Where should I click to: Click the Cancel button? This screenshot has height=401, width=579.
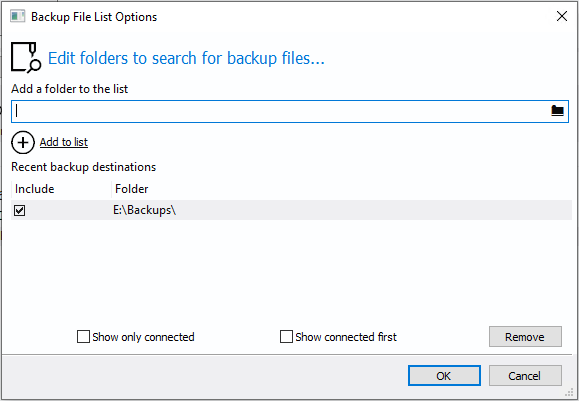tap(525, 376)
